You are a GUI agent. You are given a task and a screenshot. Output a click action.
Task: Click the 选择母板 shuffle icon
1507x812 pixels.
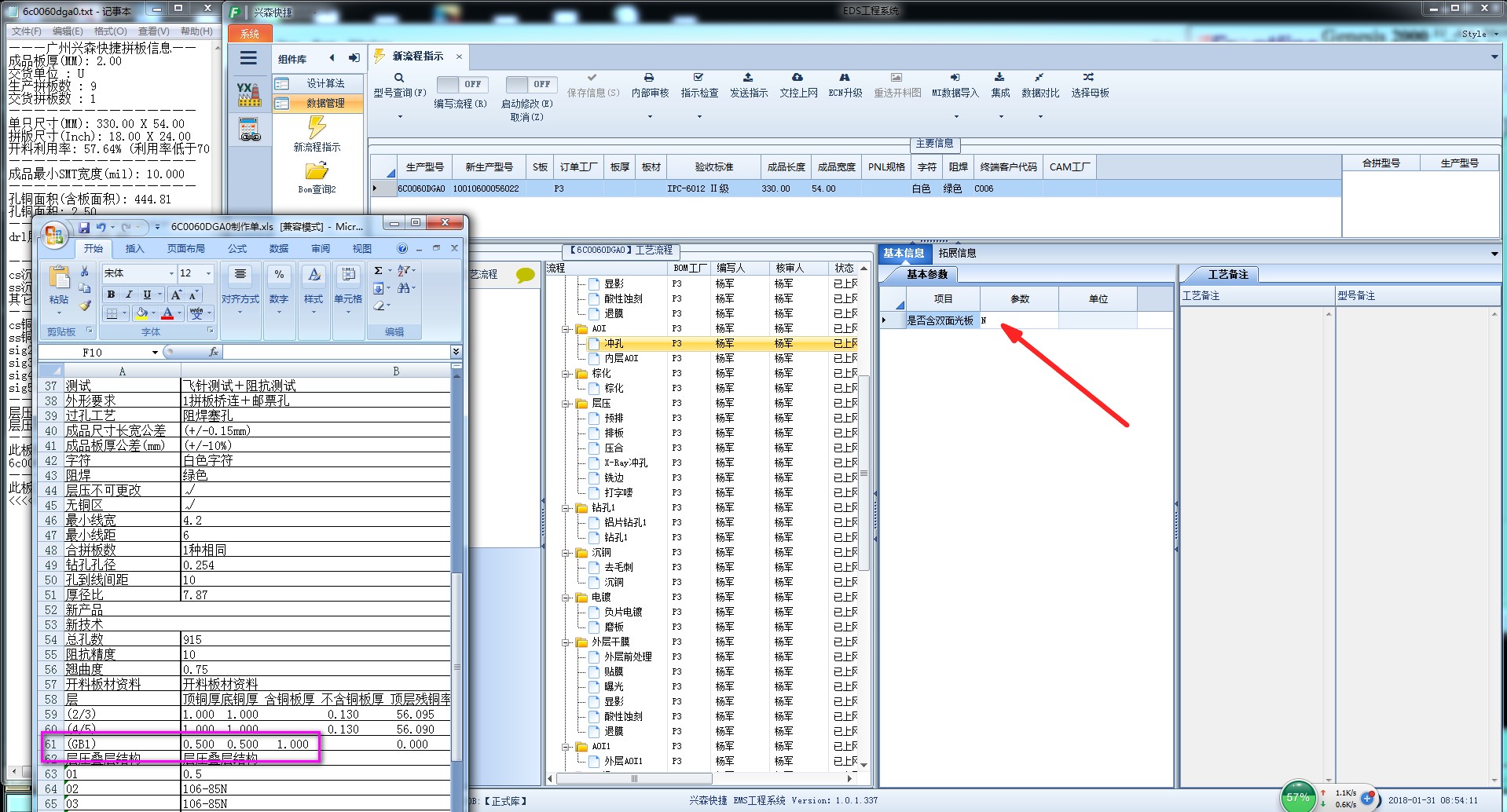[1088, 78]
